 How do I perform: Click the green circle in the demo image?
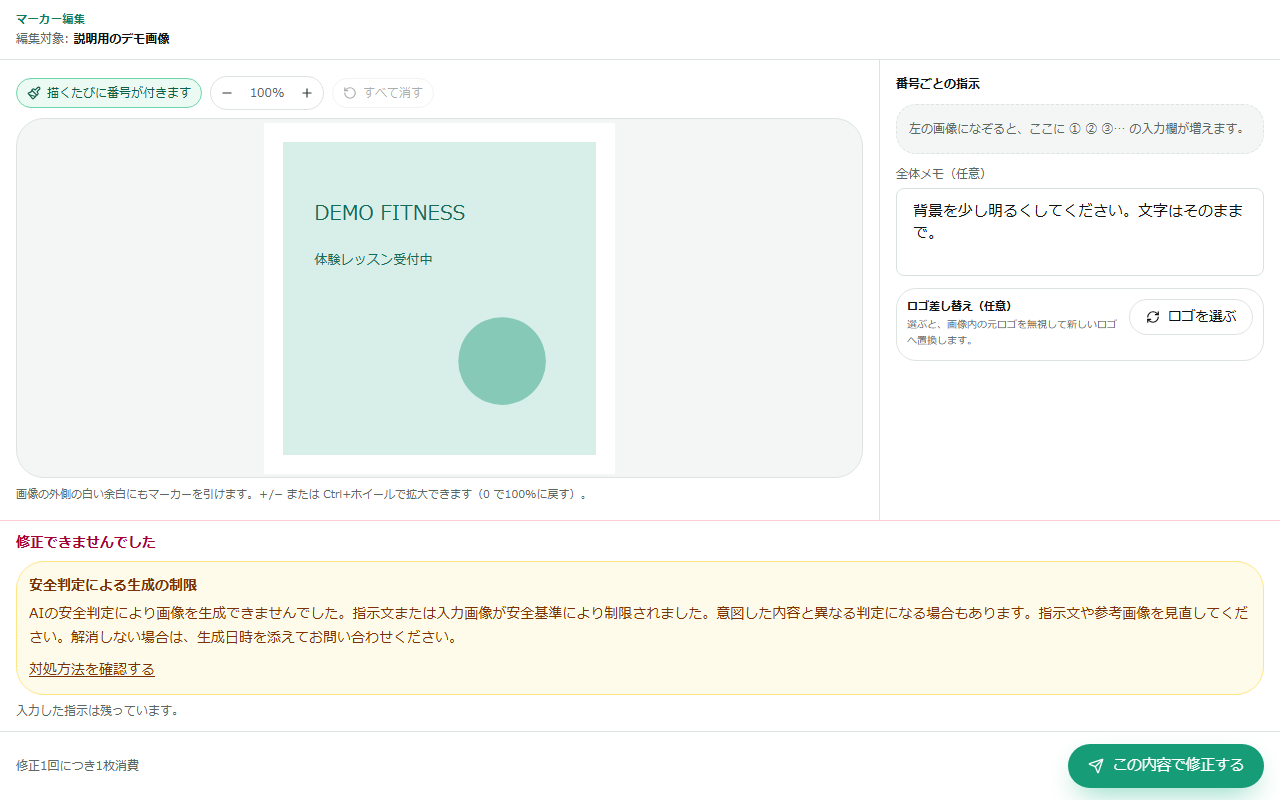pyautogui.click(x=502, y=361)
